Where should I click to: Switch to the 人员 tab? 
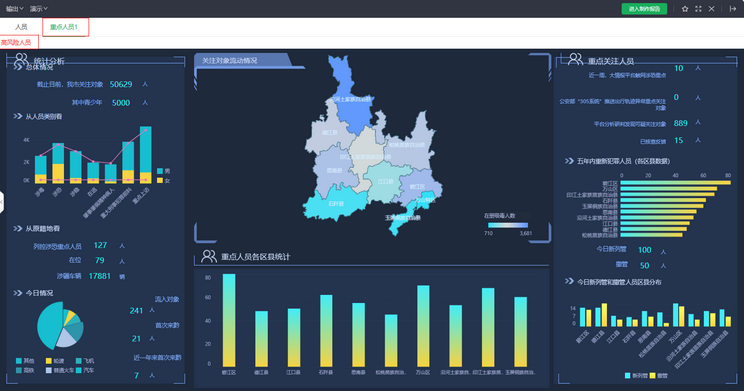(x=21, y=27)
